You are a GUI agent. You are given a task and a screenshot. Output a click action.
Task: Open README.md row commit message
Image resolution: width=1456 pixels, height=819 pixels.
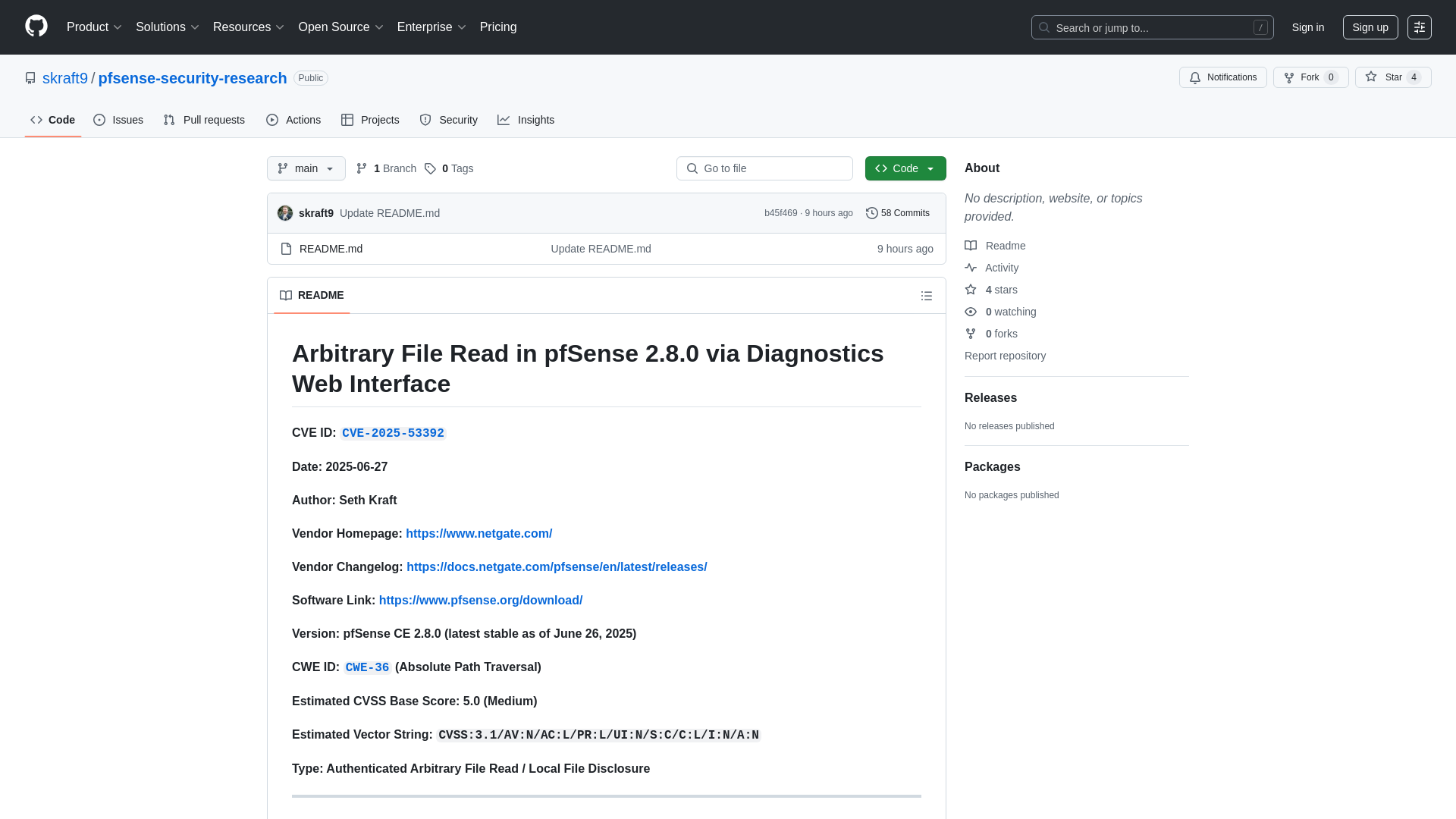[x=601, y=249]
